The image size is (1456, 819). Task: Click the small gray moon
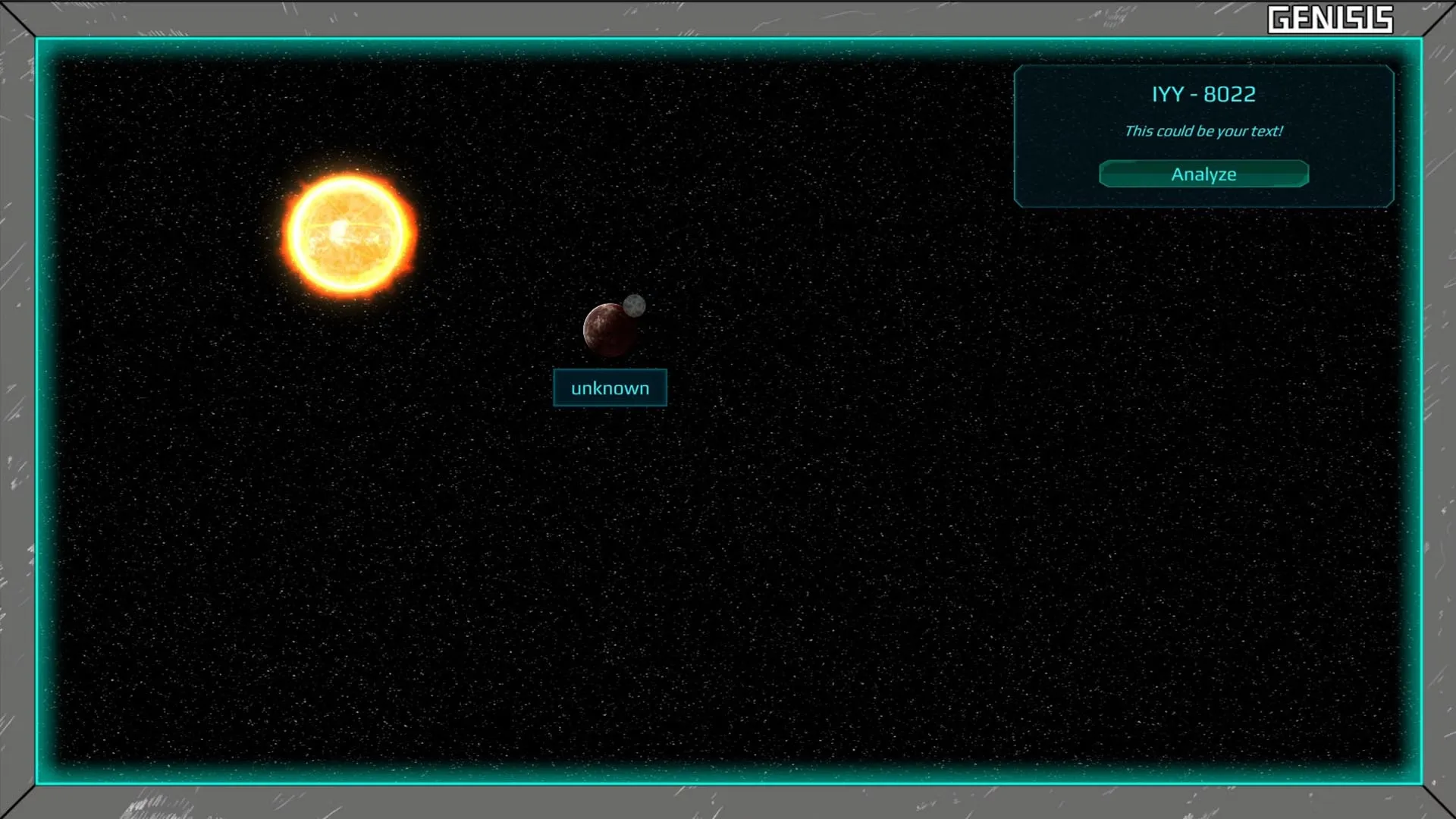(634, 306)
